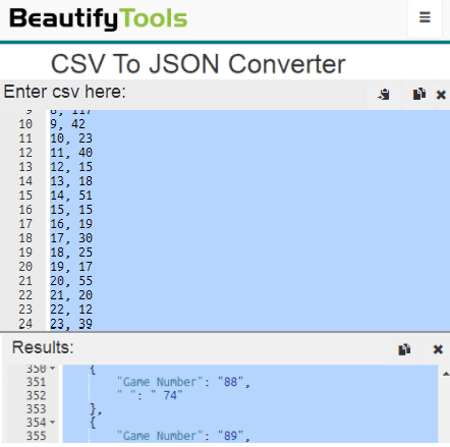Click line number 10 in csv gutter

click(26, 124)
